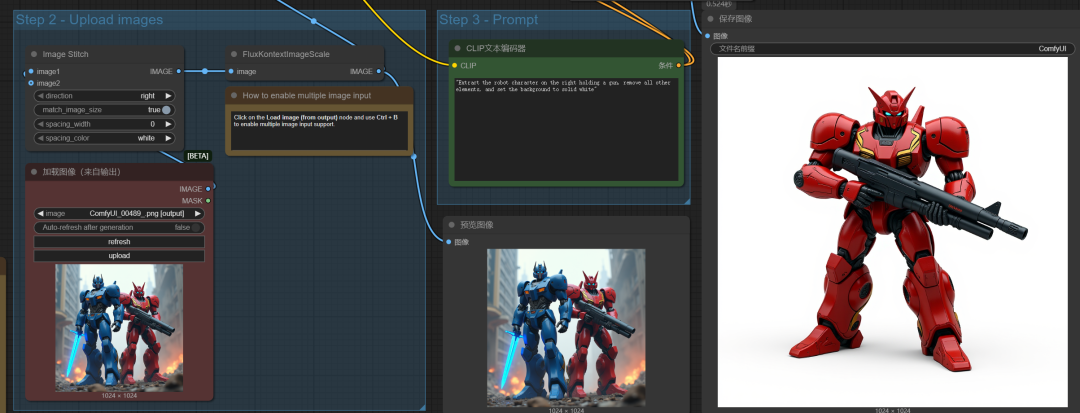Viewport: 1080px width, 413px height.
Task: Click the green MASK output socket
Action: pos(208,200)
